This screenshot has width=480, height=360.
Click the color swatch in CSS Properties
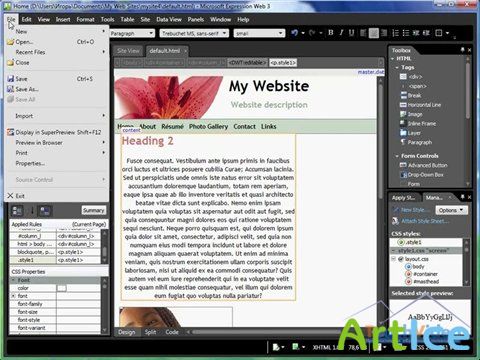point(62,288)
